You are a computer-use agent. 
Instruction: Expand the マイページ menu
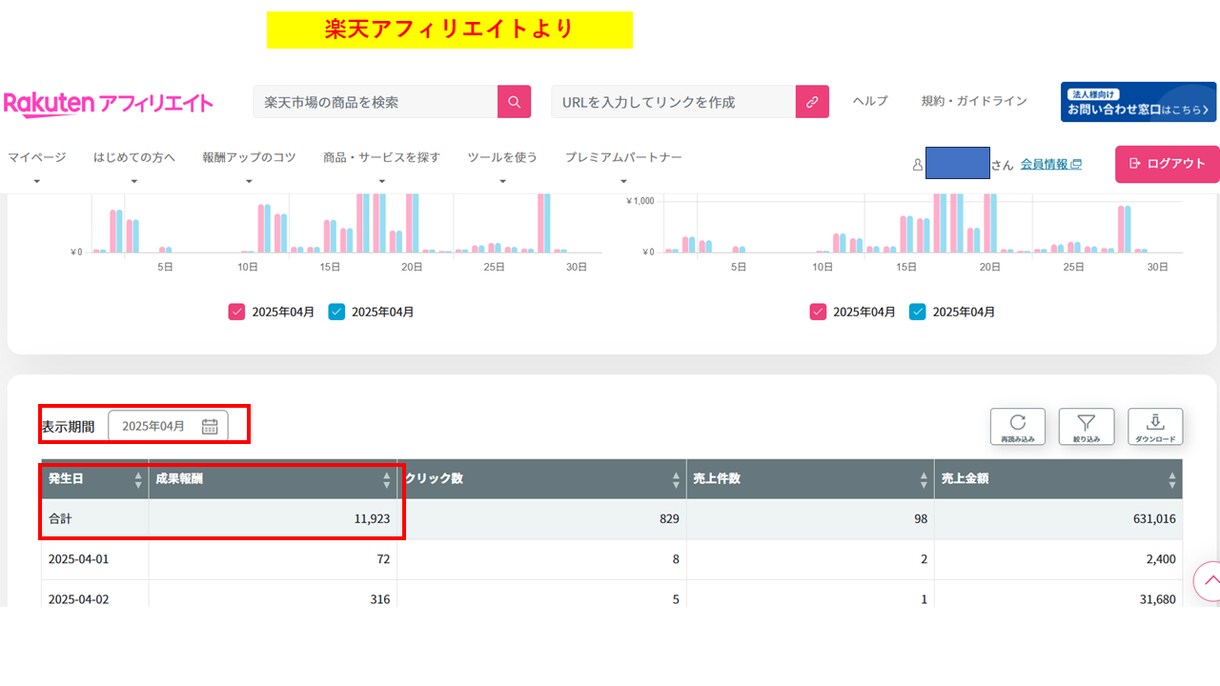point(37,158)
